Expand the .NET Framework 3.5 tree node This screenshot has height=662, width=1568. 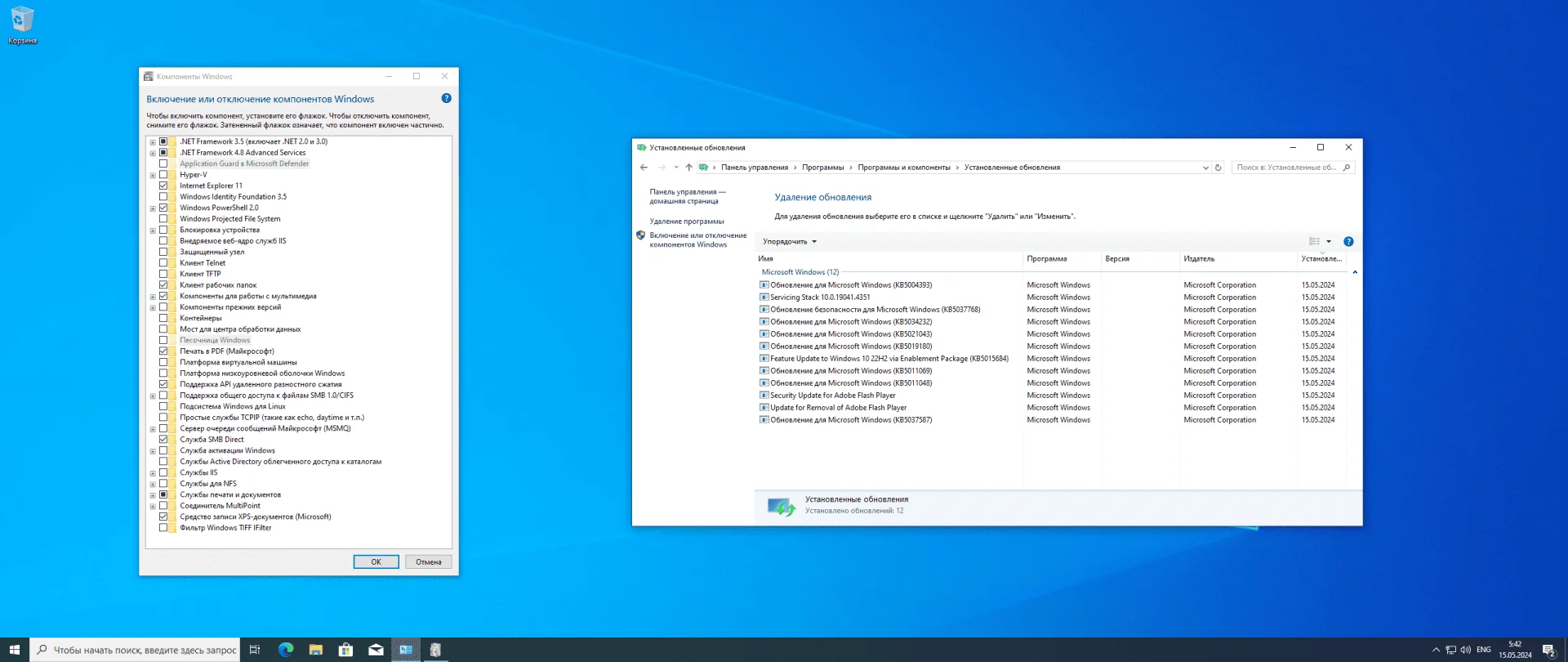click(x=153, y=142)
